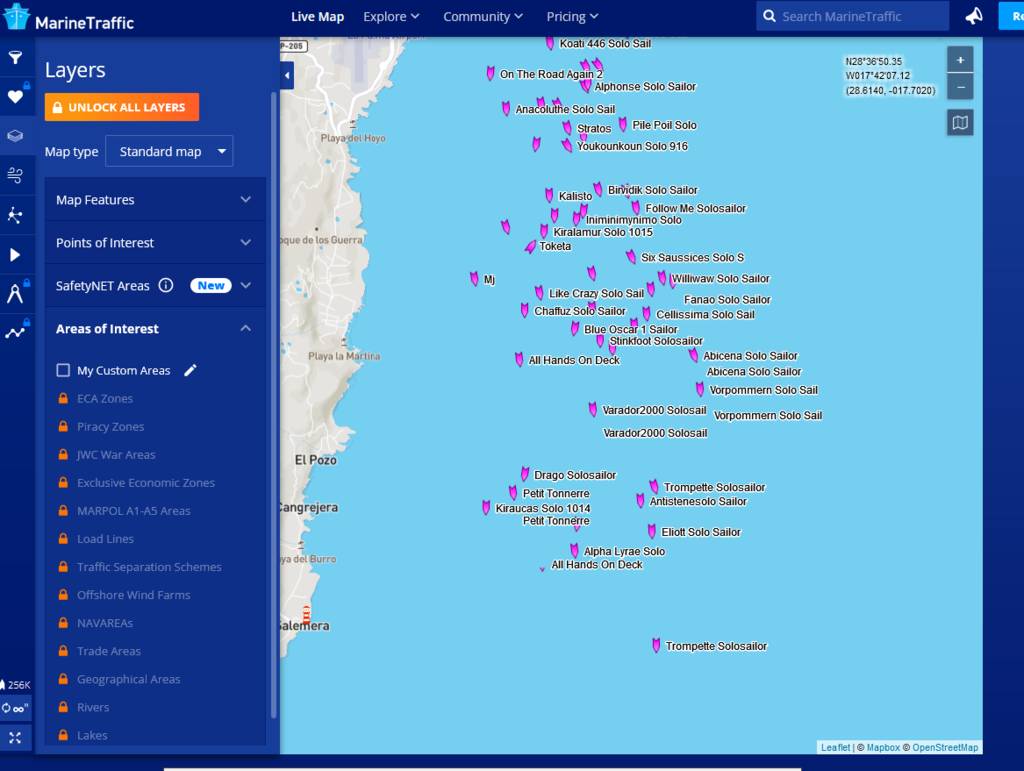This screenshot has width=1024, height=771.
Task: Click the lighthouse marker near Salemera
Action: click(306, 614)
